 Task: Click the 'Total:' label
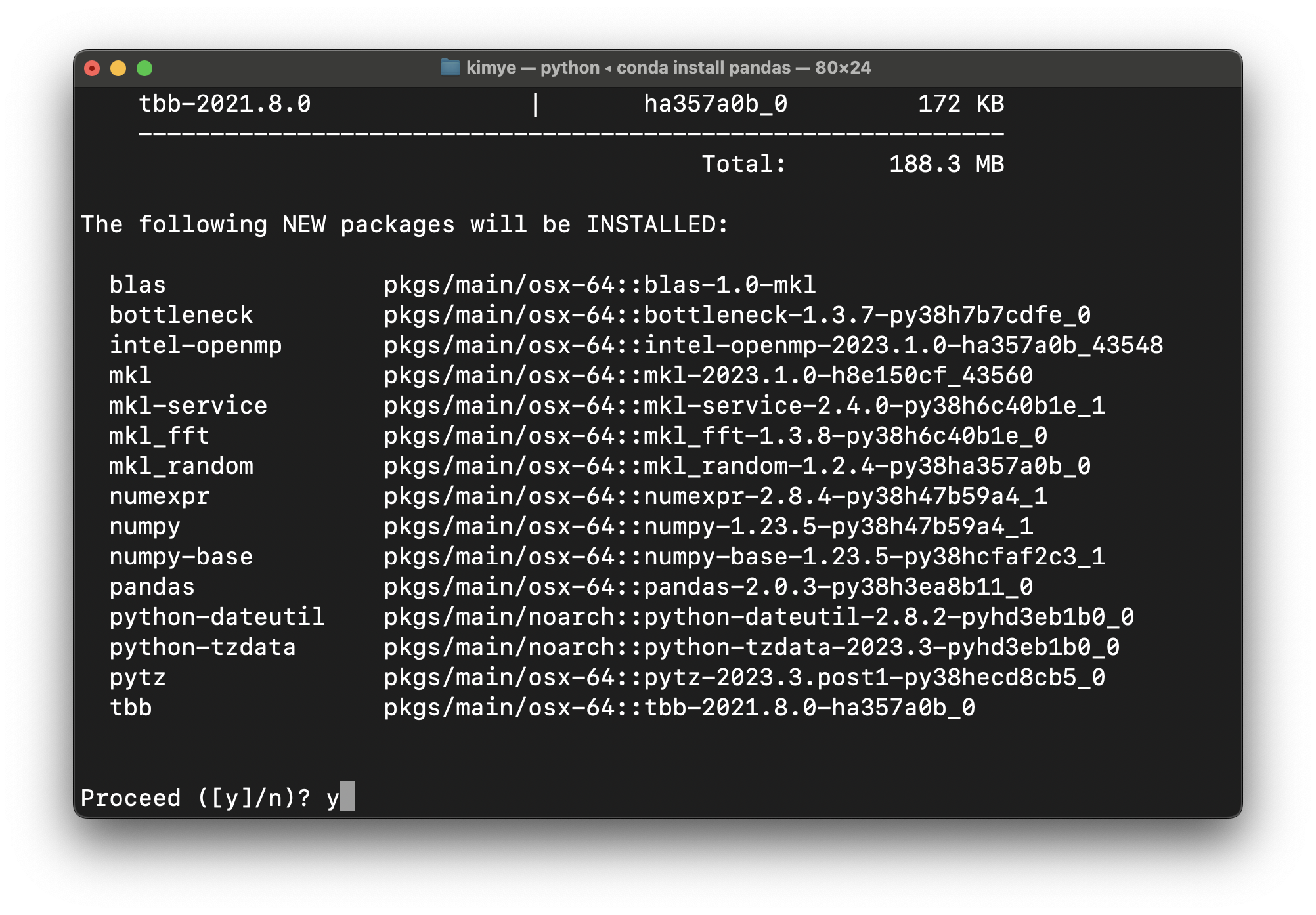click(x=743, y=164)
